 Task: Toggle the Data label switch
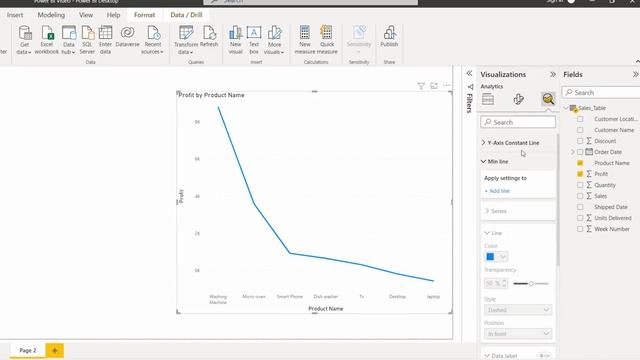[x=544, y=356]
